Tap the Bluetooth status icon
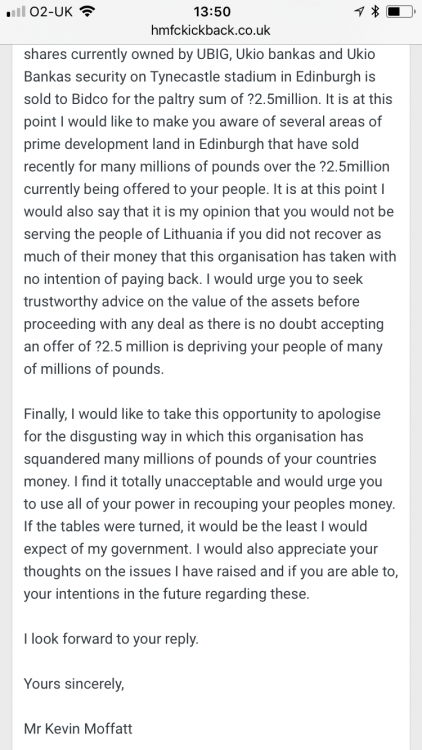The width and height of the screenshot is (422, 750). tap(375, 11)
